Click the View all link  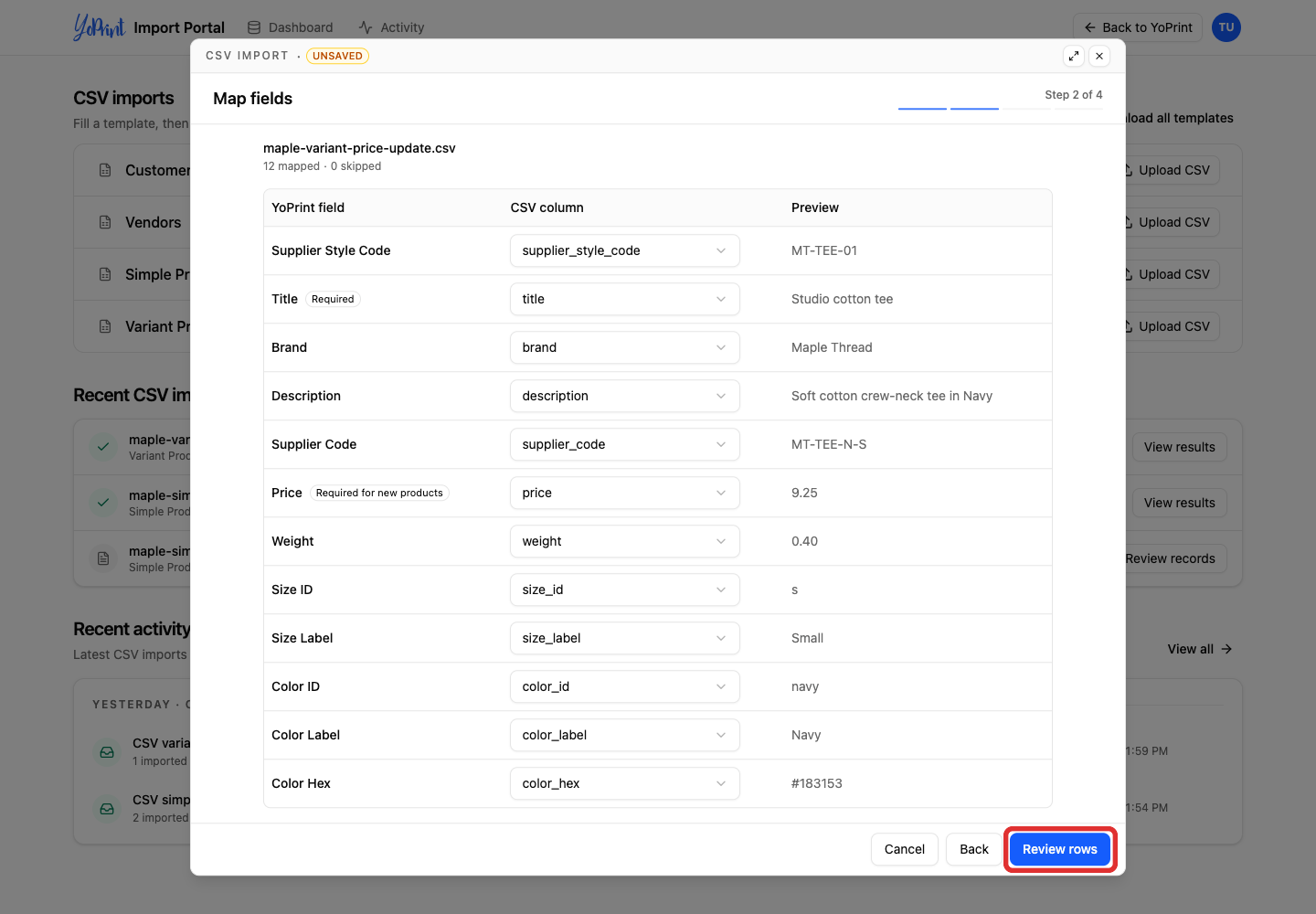coord(1200,649)
